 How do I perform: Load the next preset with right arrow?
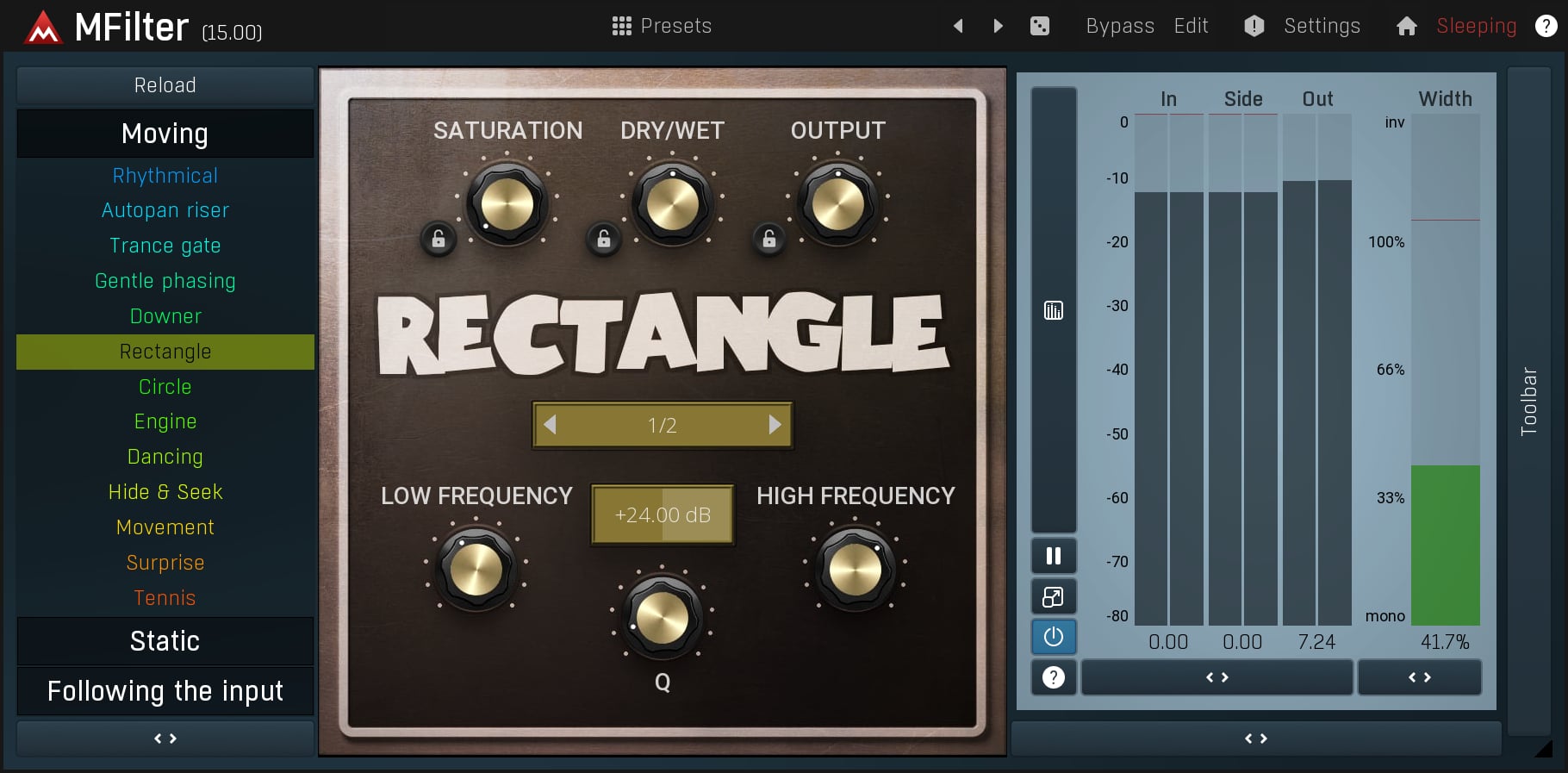tap(998, 26)
